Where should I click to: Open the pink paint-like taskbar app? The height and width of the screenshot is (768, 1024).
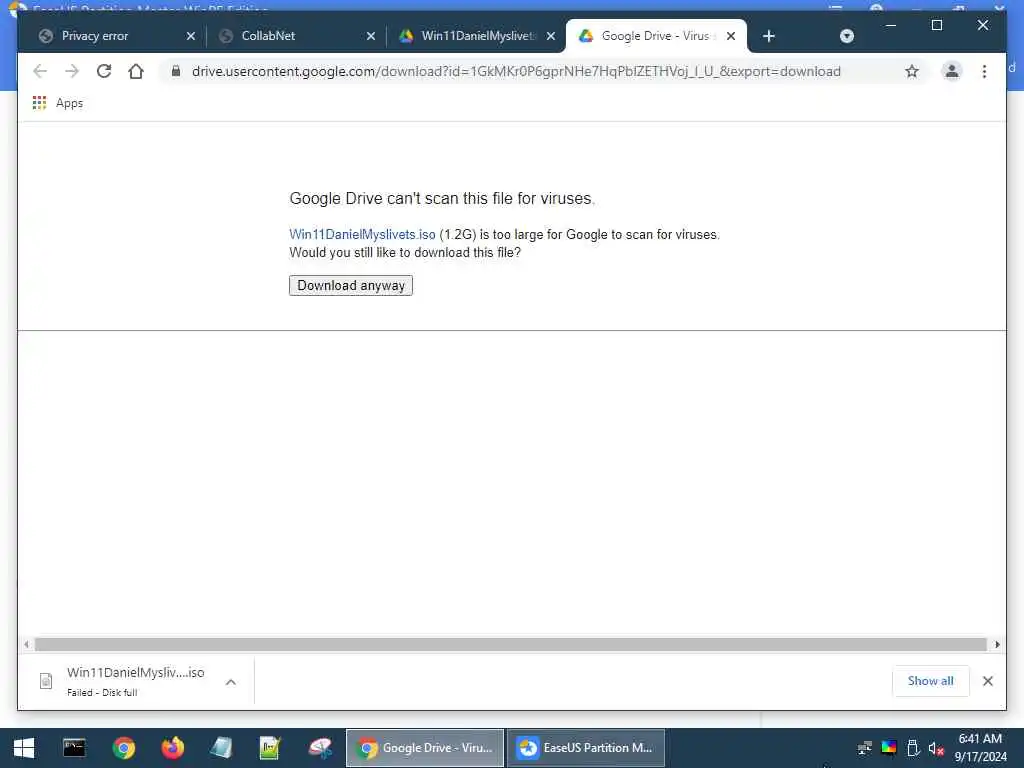(320, 748)
